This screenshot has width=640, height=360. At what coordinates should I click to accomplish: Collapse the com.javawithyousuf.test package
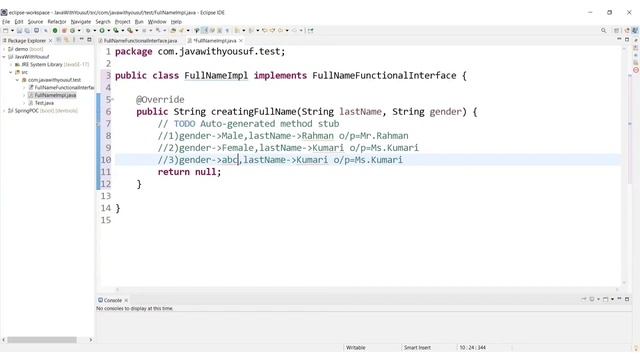coord(18,80)
